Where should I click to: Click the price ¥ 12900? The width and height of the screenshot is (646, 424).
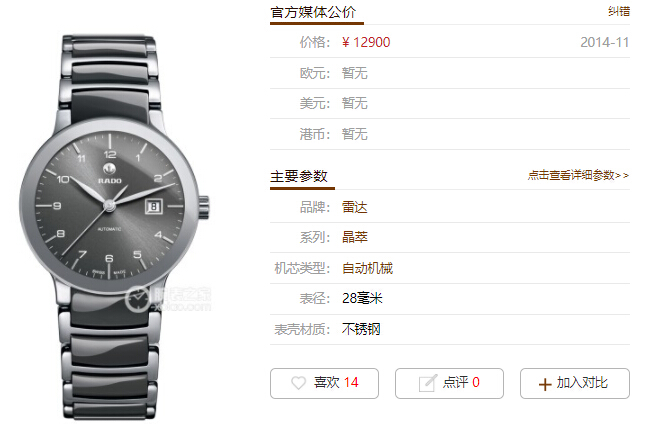pos(366,42)
